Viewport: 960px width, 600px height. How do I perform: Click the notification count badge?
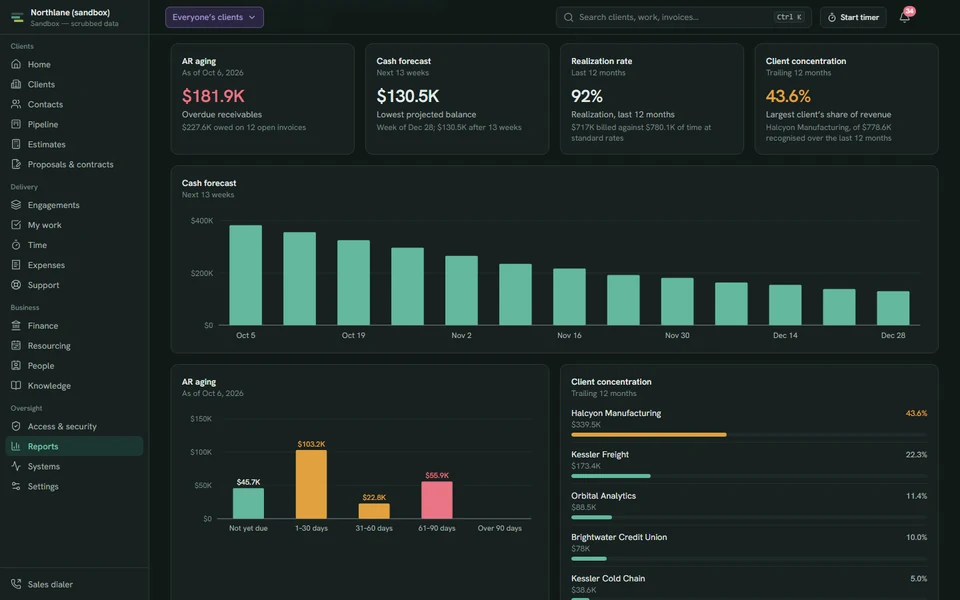[909, 11]
